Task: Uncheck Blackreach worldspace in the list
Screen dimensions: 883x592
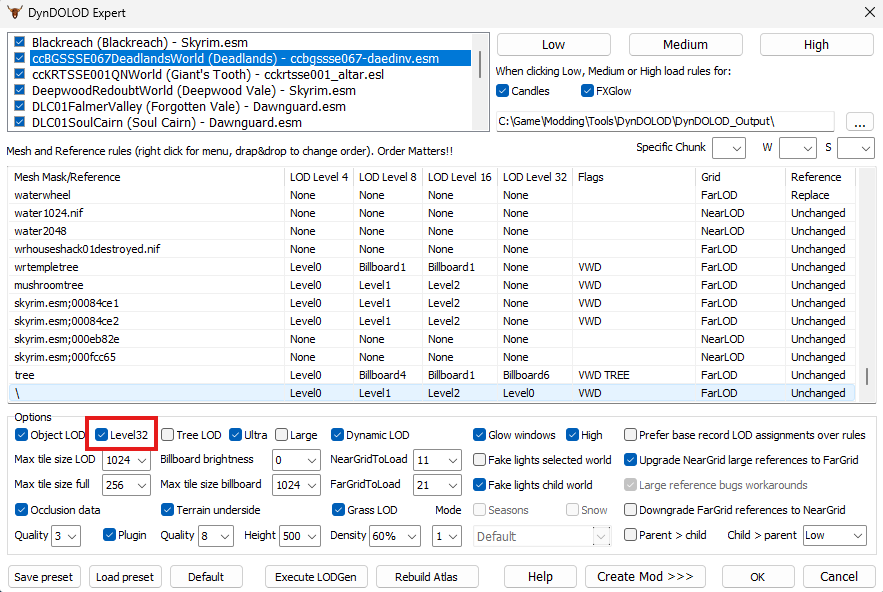Action: [21, 43]
